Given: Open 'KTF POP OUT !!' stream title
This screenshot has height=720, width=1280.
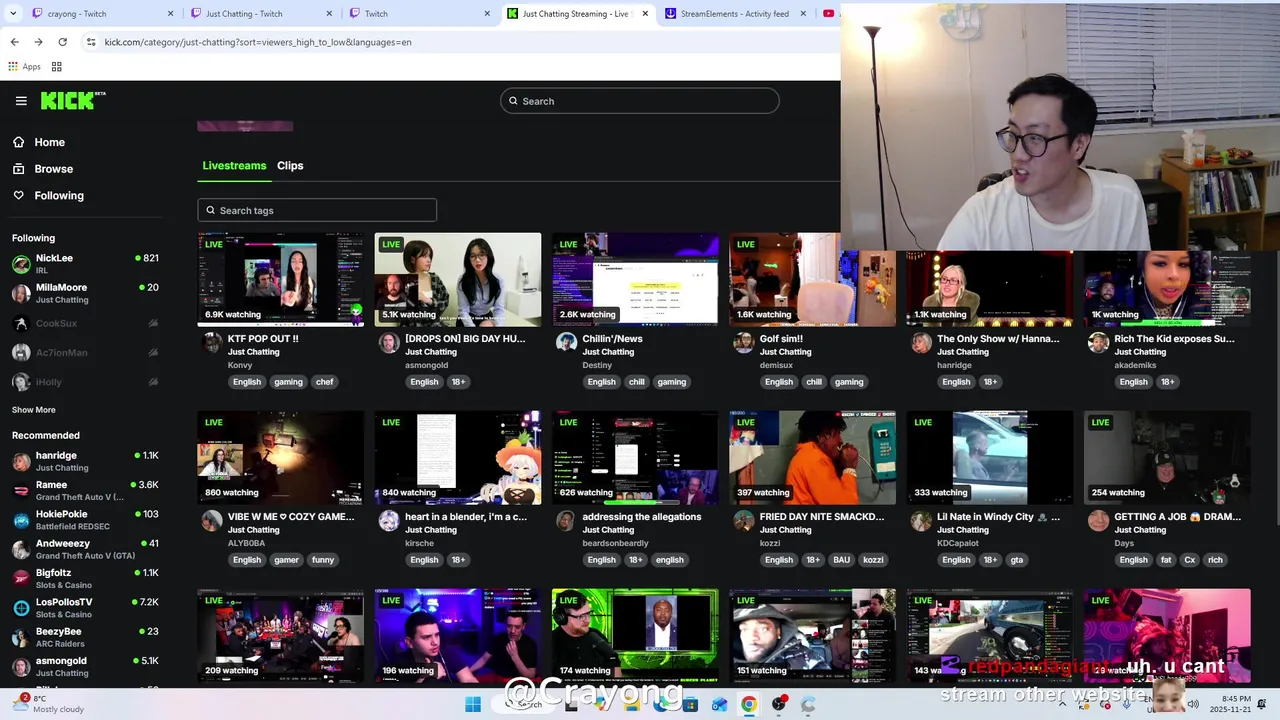Looking at the screenshot, I should click(x=263, y=339).
